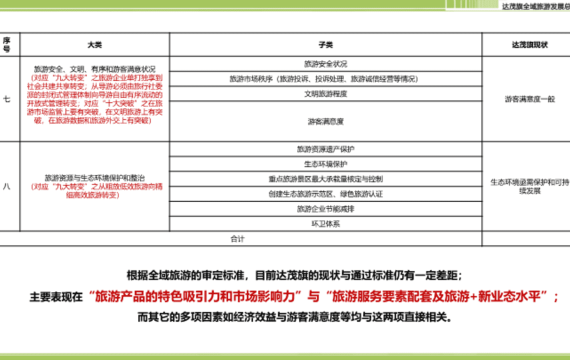The image size is (570, 360).
Task: Click the 旅游资源与生态环境保护和整治 heading
Action: click(x=95, y=178)
